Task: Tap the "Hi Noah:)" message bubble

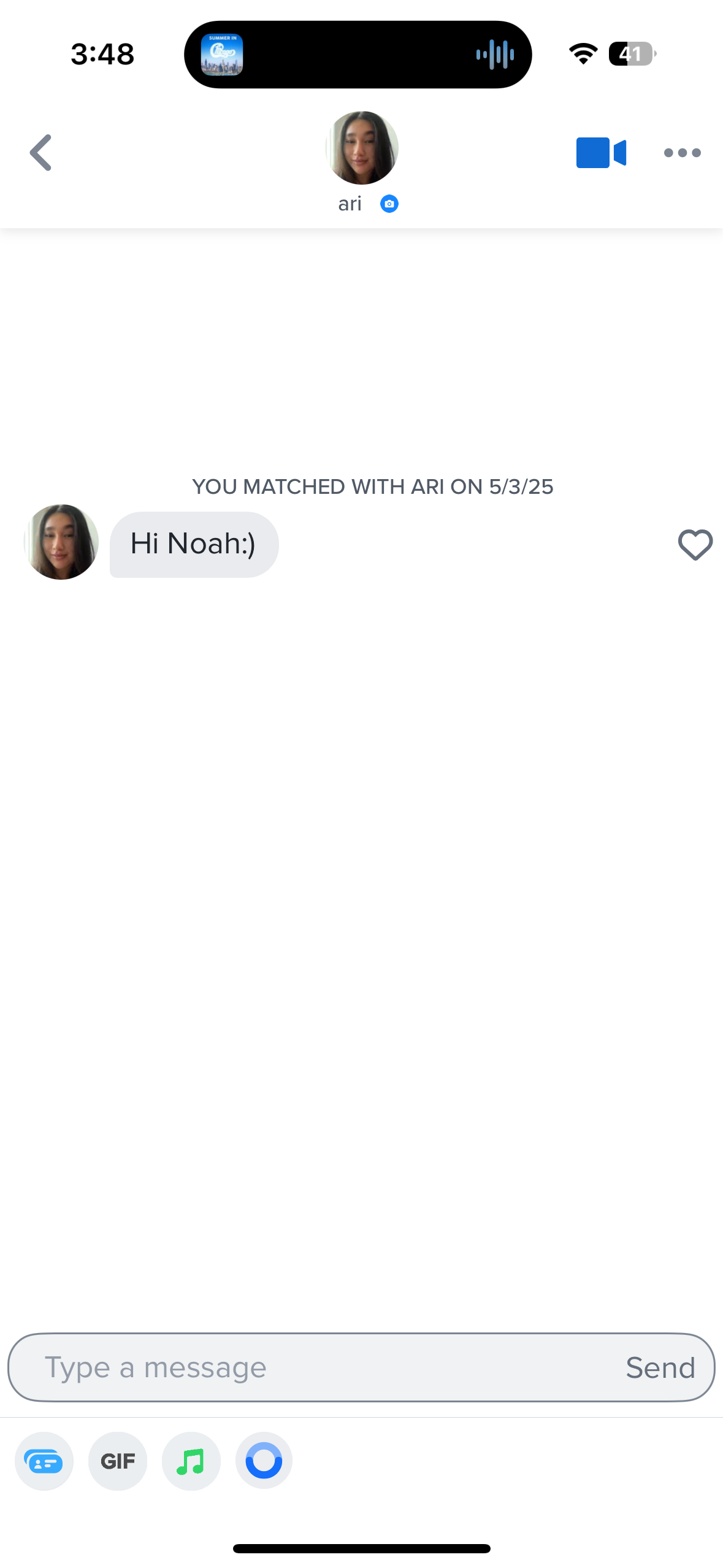Action: point(194,544)
